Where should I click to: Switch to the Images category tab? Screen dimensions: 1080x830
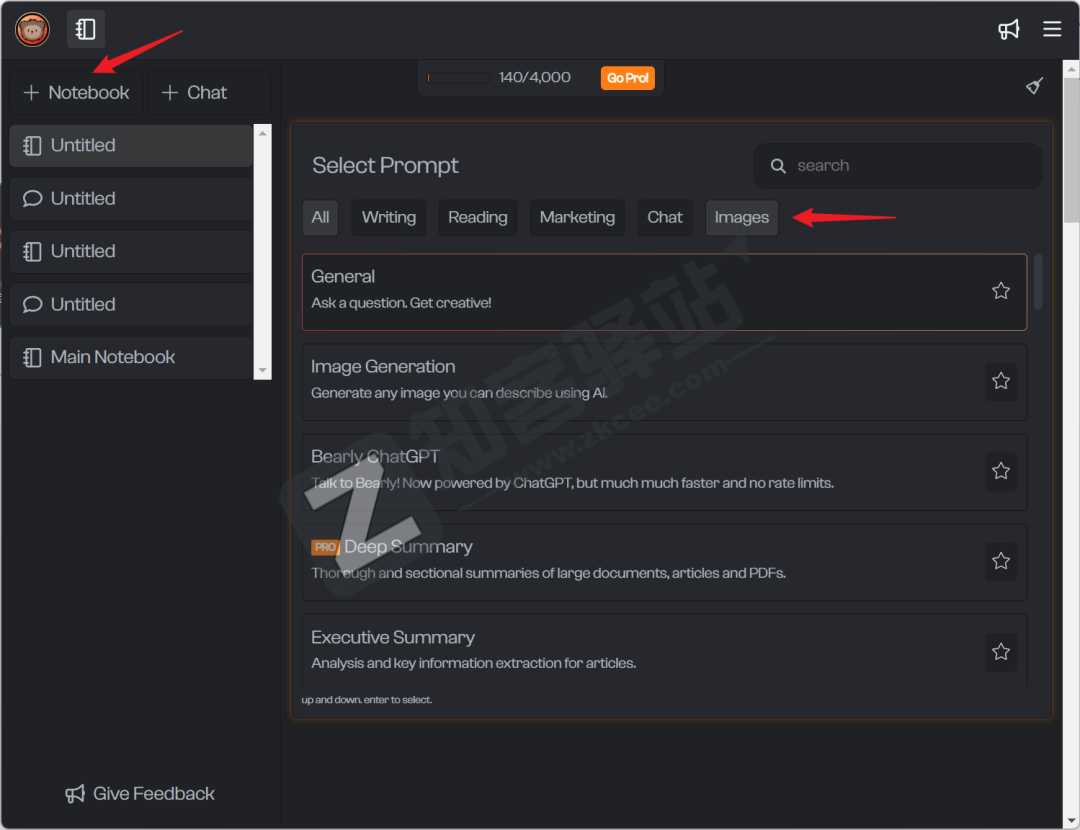(x=741, y=217)
